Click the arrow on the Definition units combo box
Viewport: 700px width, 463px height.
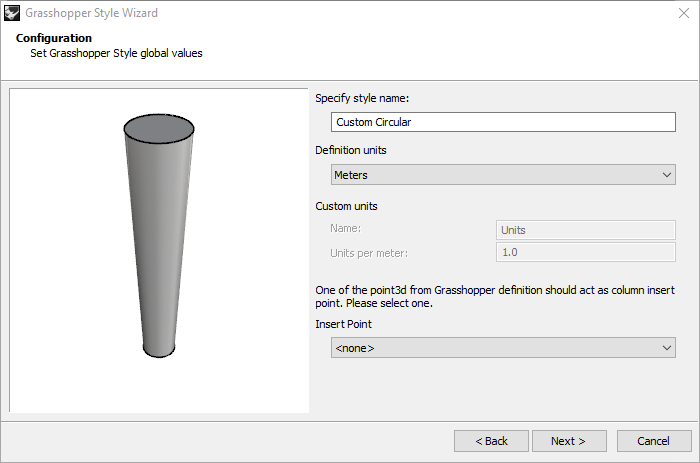[667, 175]
